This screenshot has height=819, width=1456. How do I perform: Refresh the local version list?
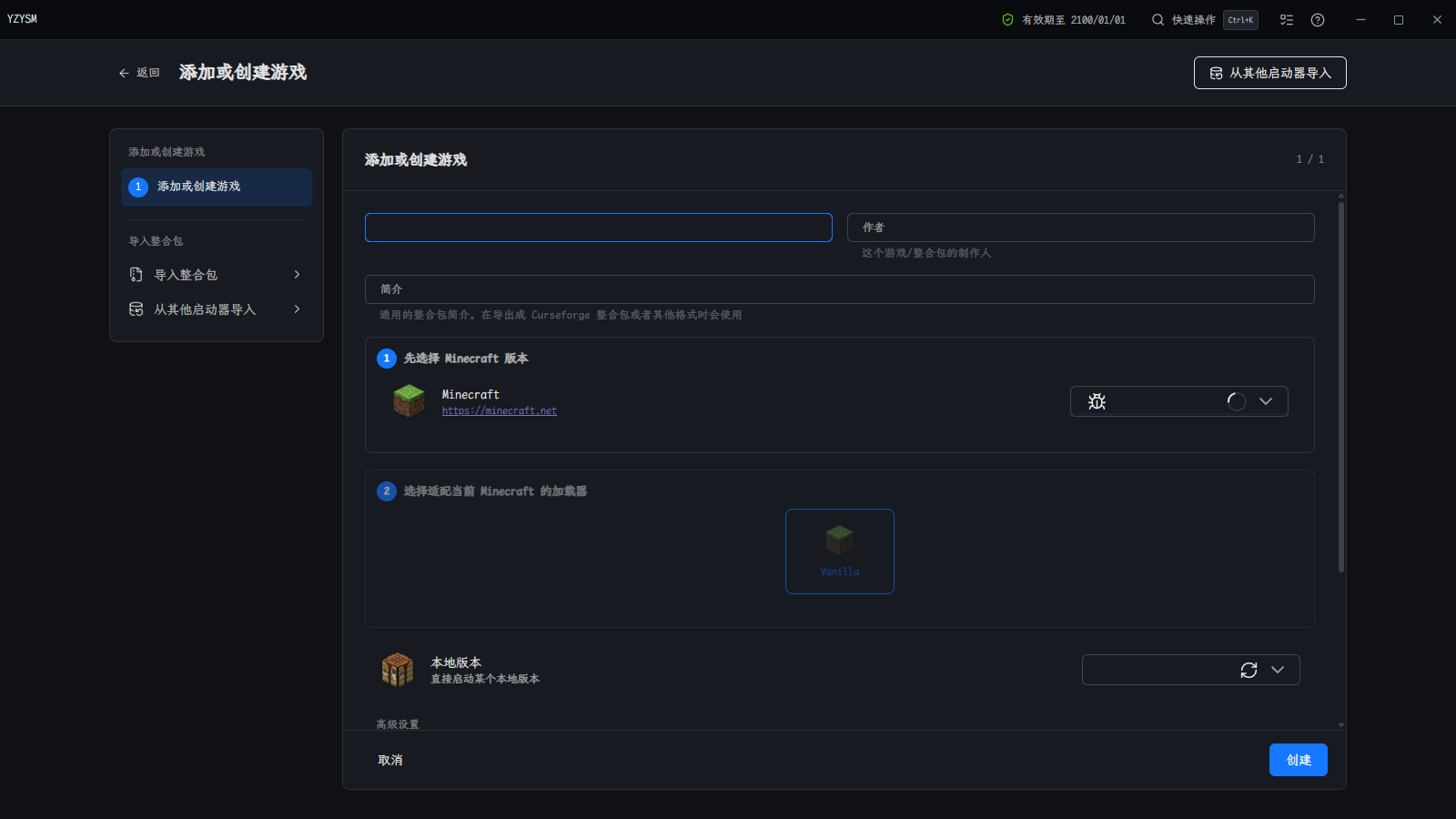1249,670
